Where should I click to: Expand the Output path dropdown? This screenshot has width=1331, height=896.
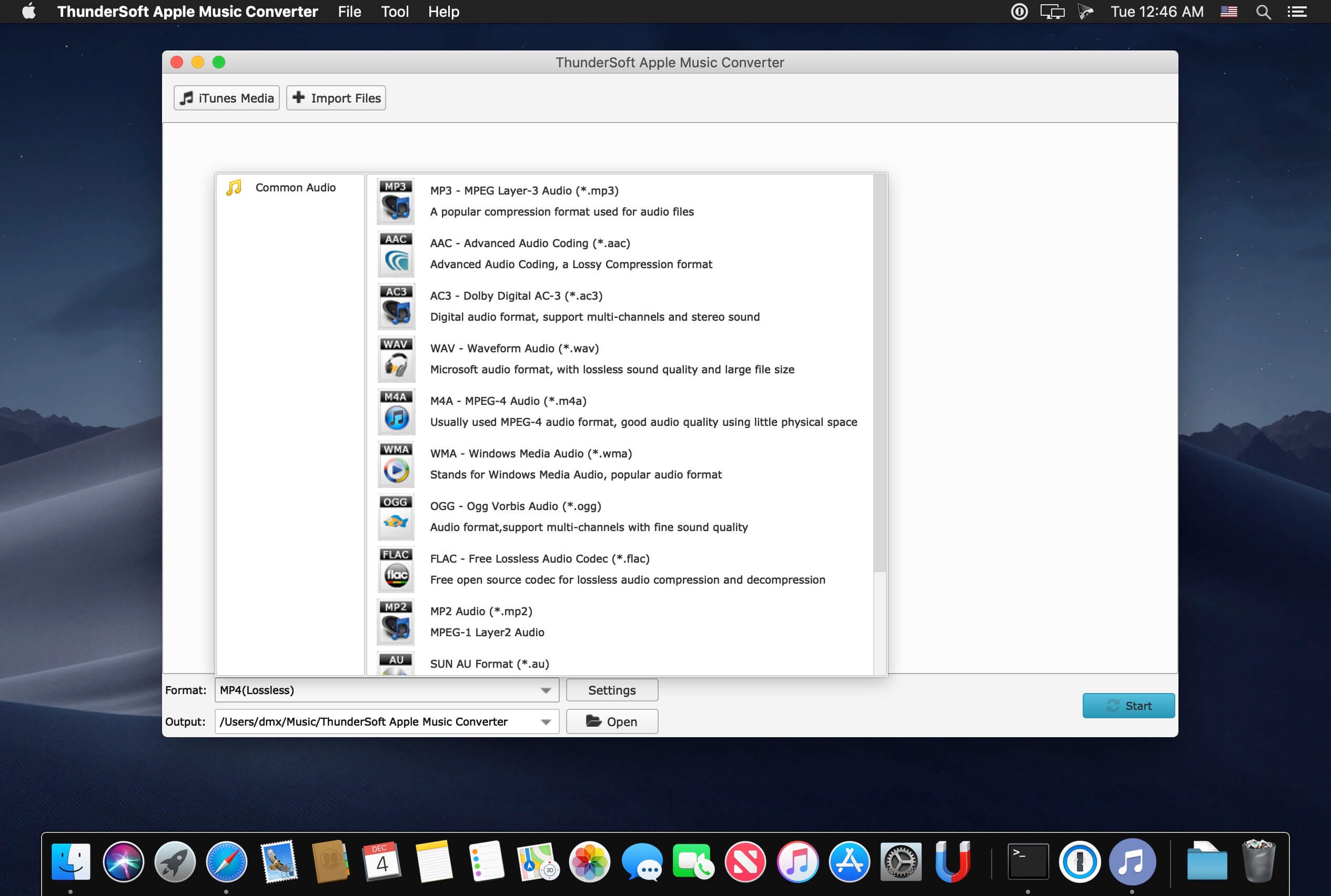click(x=546, y=722)
